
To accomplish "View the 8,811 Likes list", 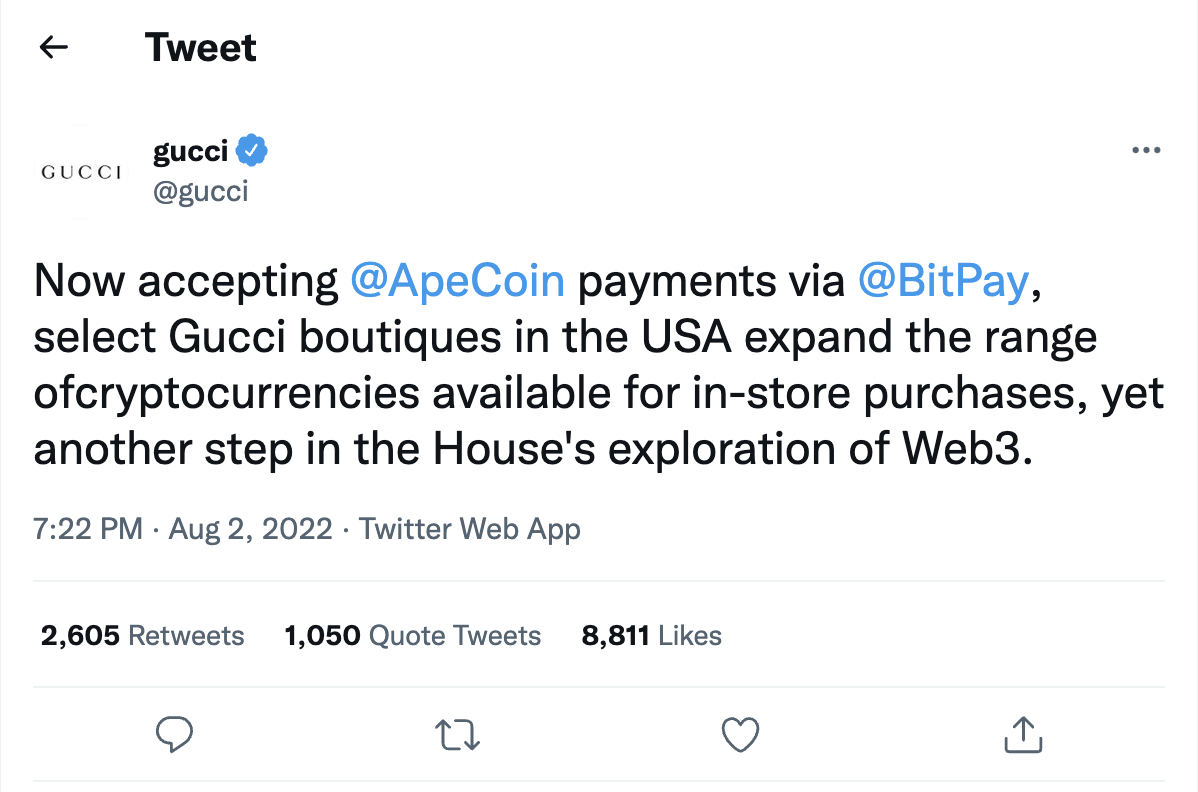I will pos(651,635).
